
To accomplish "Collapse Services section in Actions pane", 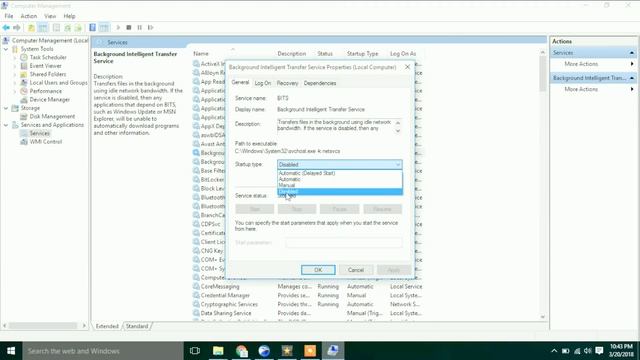I will [x=631, y=53].
